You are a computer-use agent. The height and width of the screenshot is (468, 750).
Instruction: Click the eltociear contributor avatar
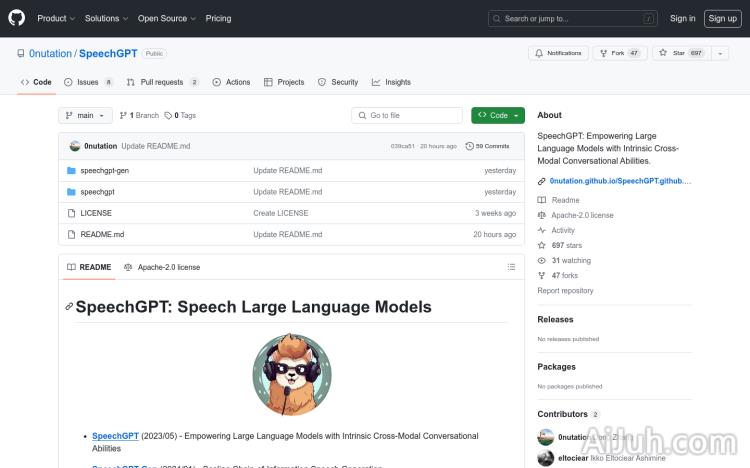tap(545, 458)
